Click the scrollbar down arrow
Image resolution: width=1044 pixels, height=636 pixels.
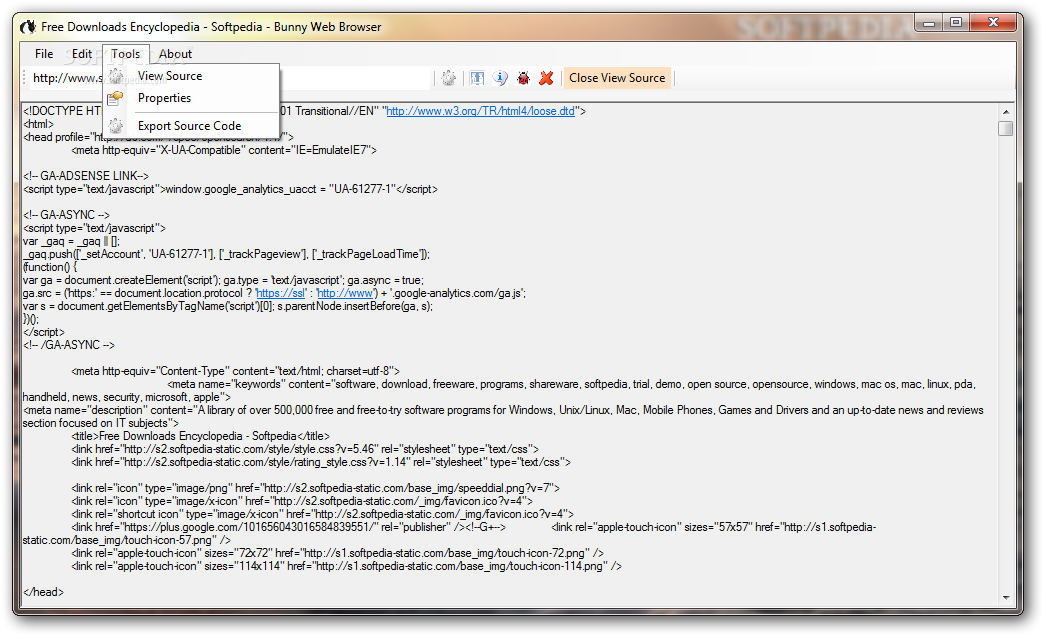tap(1005, 597)
